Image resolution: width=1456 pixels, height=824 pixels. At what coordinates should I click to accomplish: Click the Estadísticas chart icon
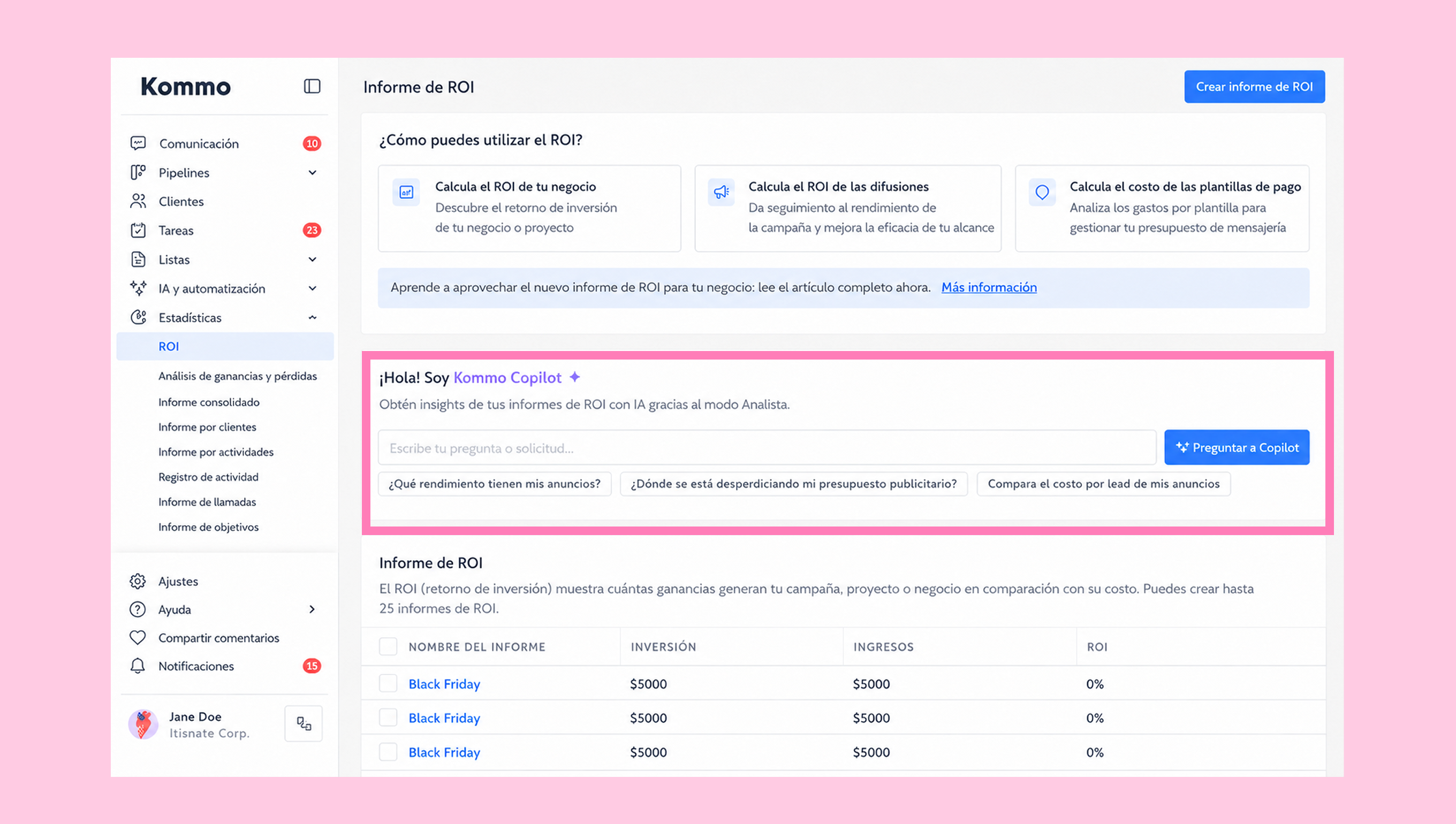(138, 317)
